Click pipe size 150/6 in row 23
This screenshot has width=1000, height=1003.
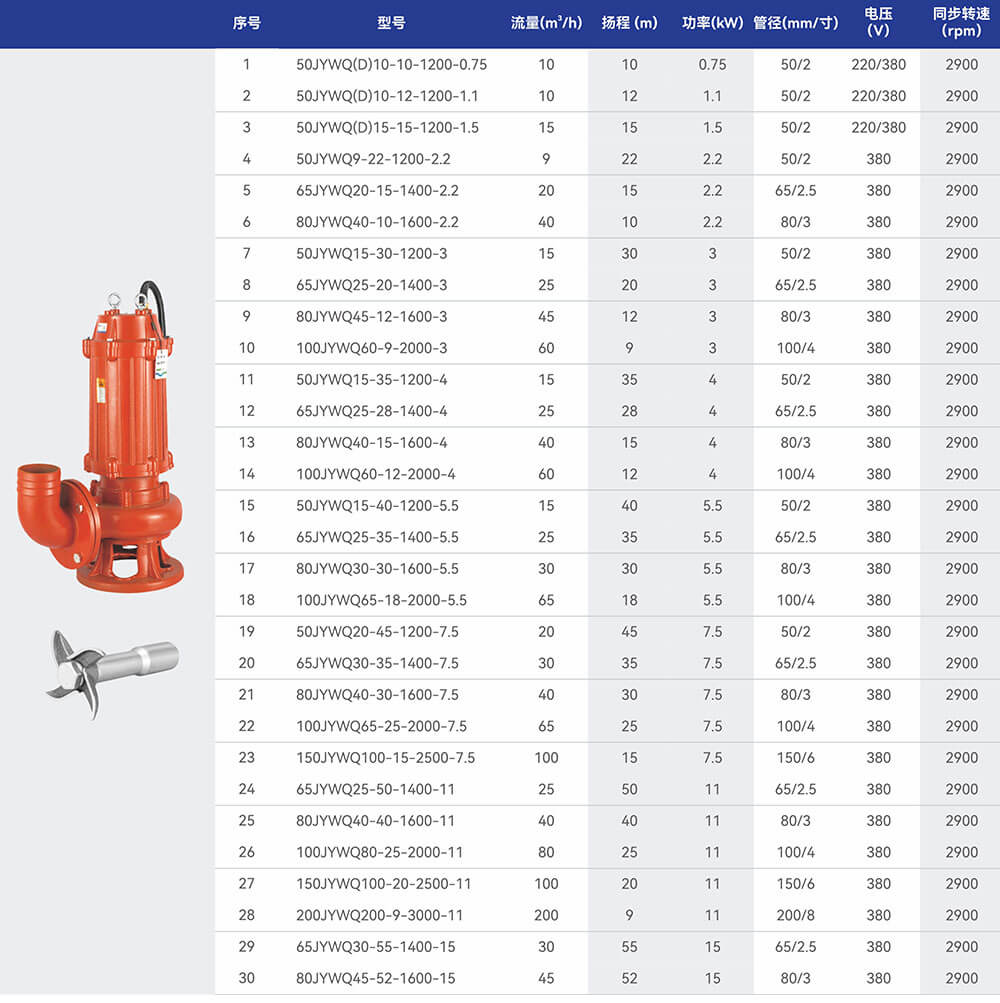(795, 757)
